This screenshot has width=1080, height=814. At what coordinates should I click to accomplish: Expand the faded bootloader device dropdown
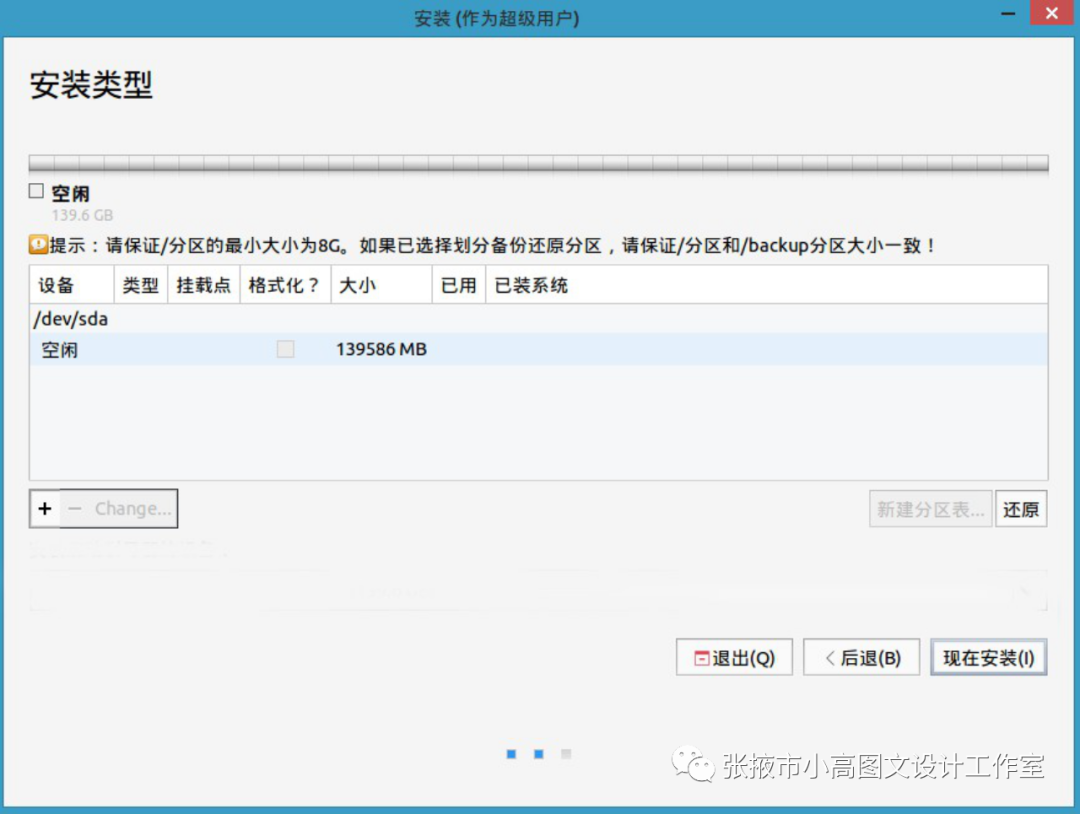(1022, 593)
